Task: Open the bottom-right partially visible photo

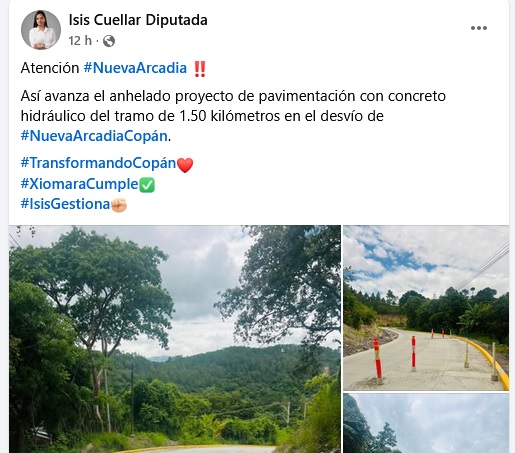Action: point(426,423)
